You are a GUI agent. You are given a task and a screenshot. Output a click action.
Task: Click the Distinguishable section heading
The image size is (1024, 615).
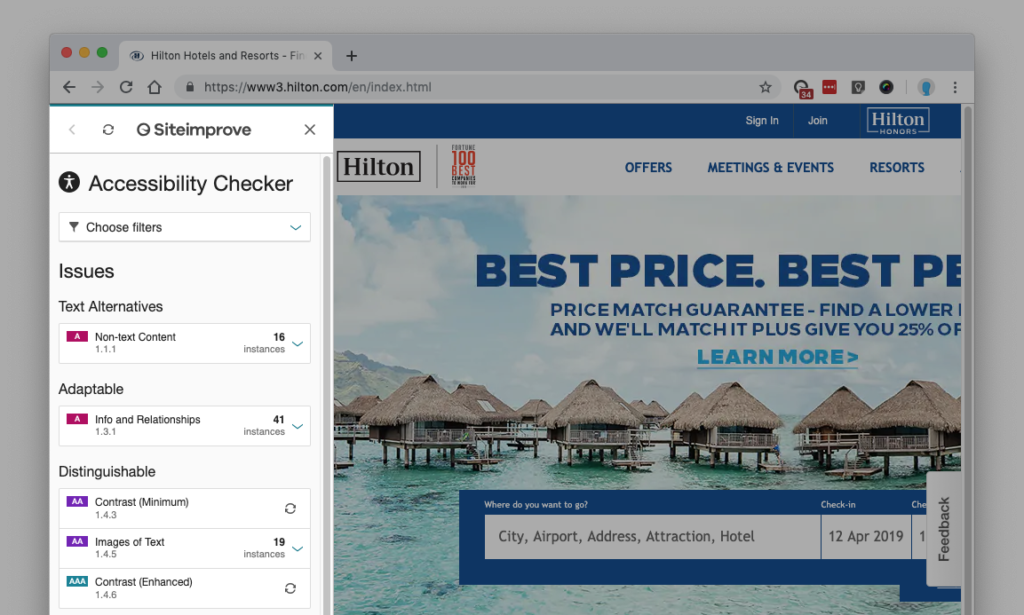point(107,471)
